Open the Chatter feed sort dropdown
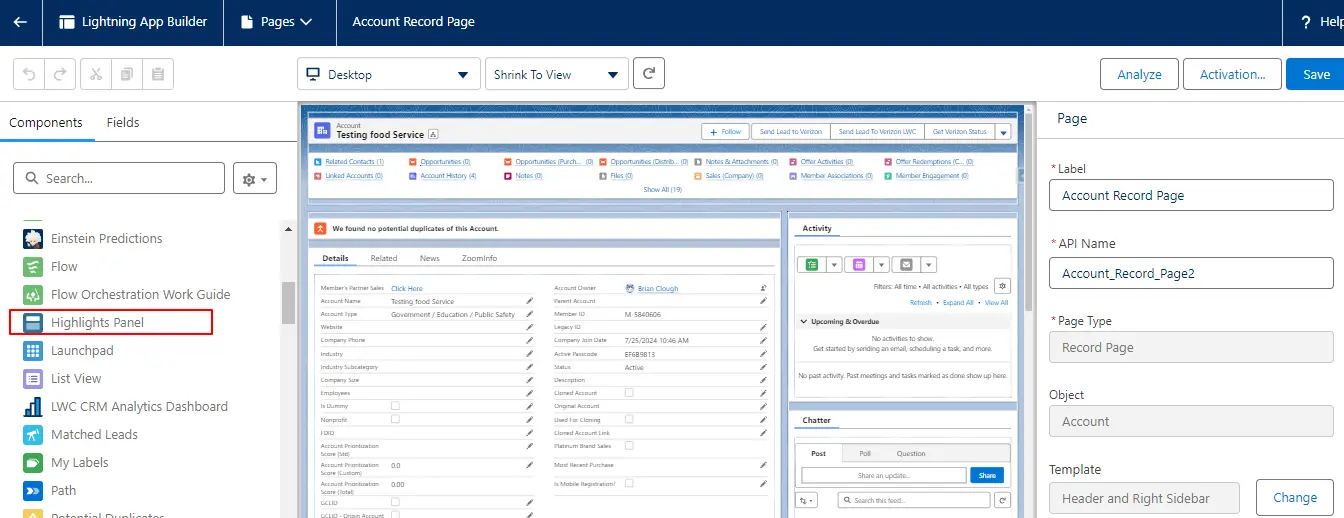 point(808,500)
